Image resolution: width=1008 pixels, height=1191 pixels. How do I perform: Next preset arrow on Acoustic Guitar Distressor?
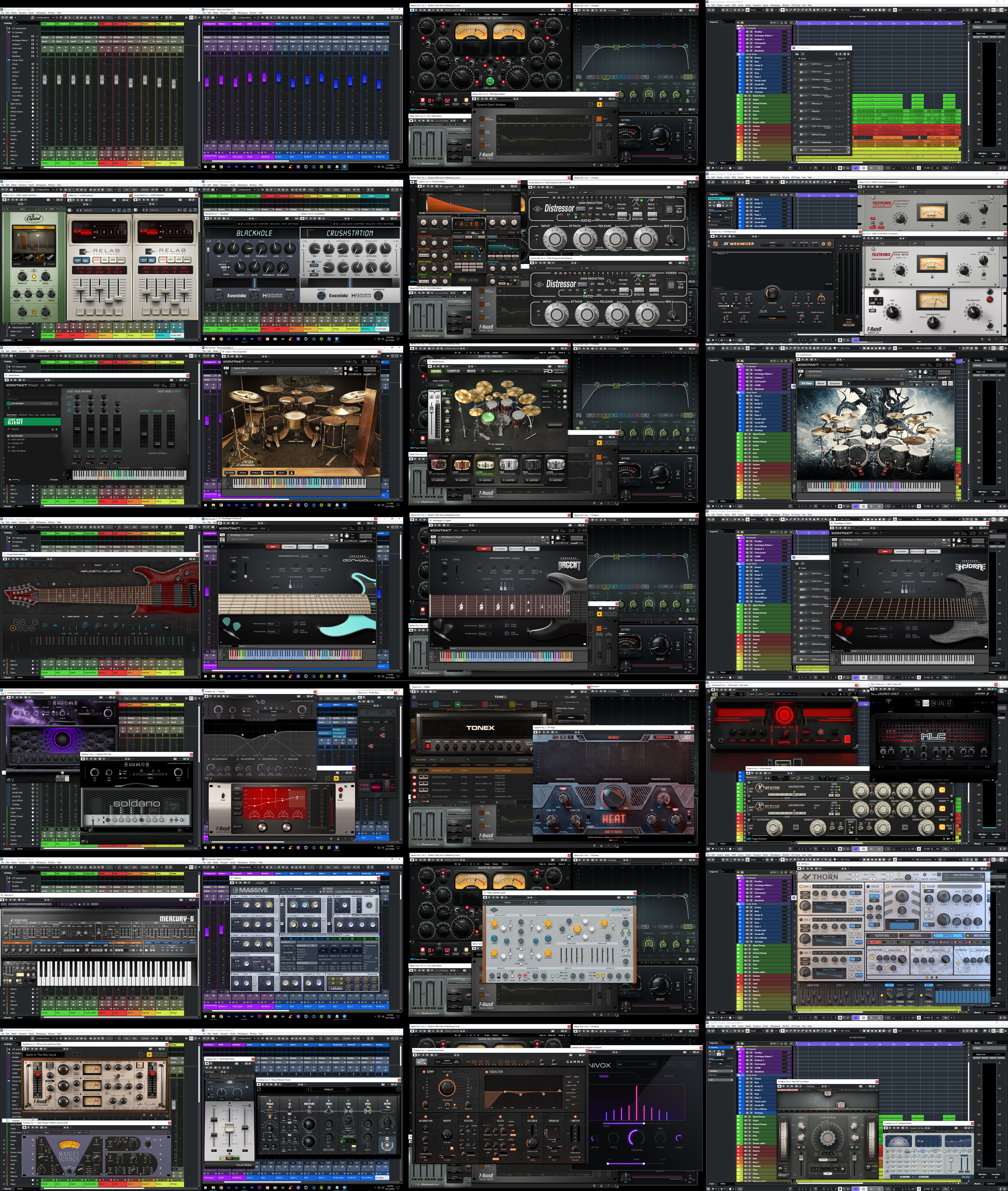click(x=534, y=193)
